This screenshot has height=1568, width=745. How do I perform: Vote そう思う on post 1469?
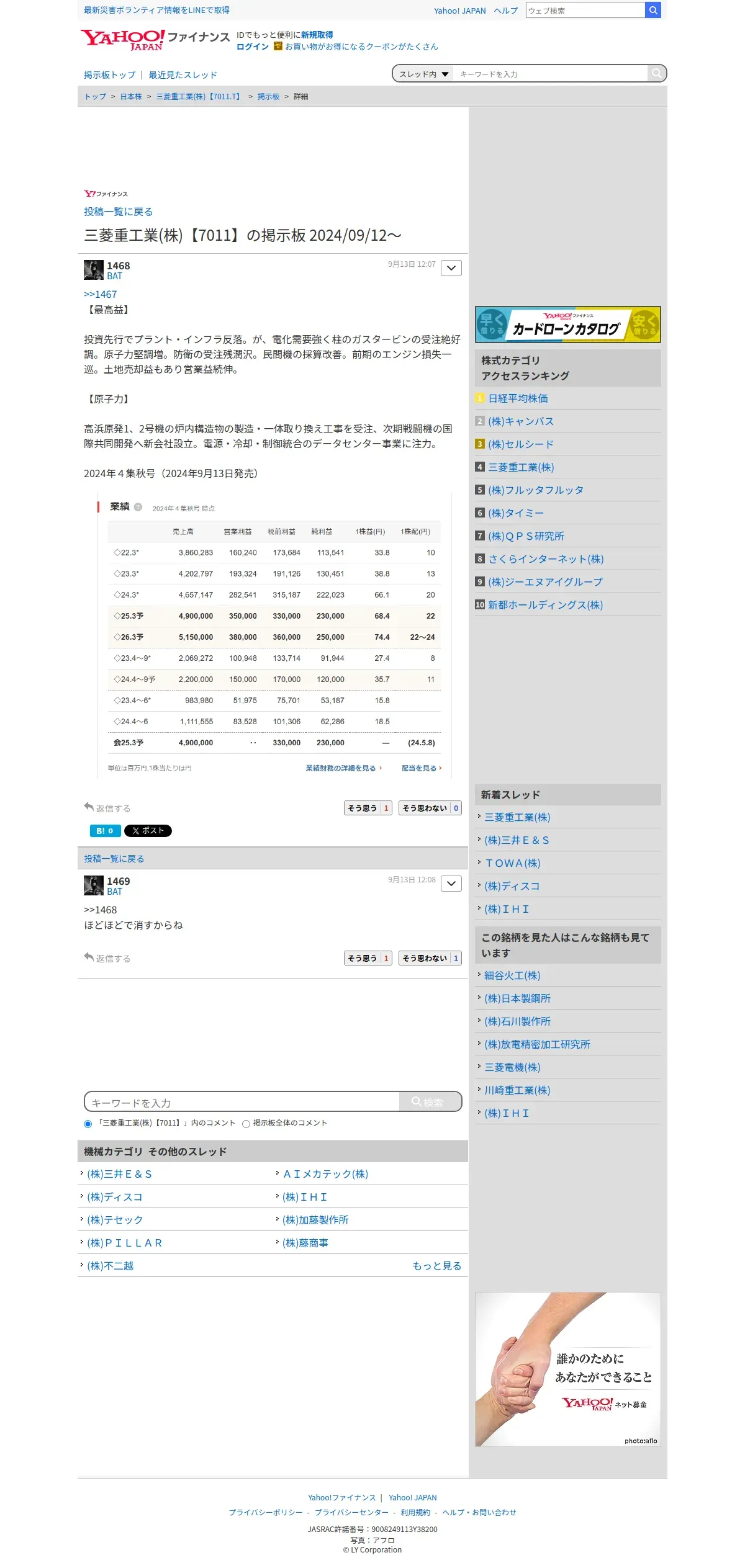368,958
